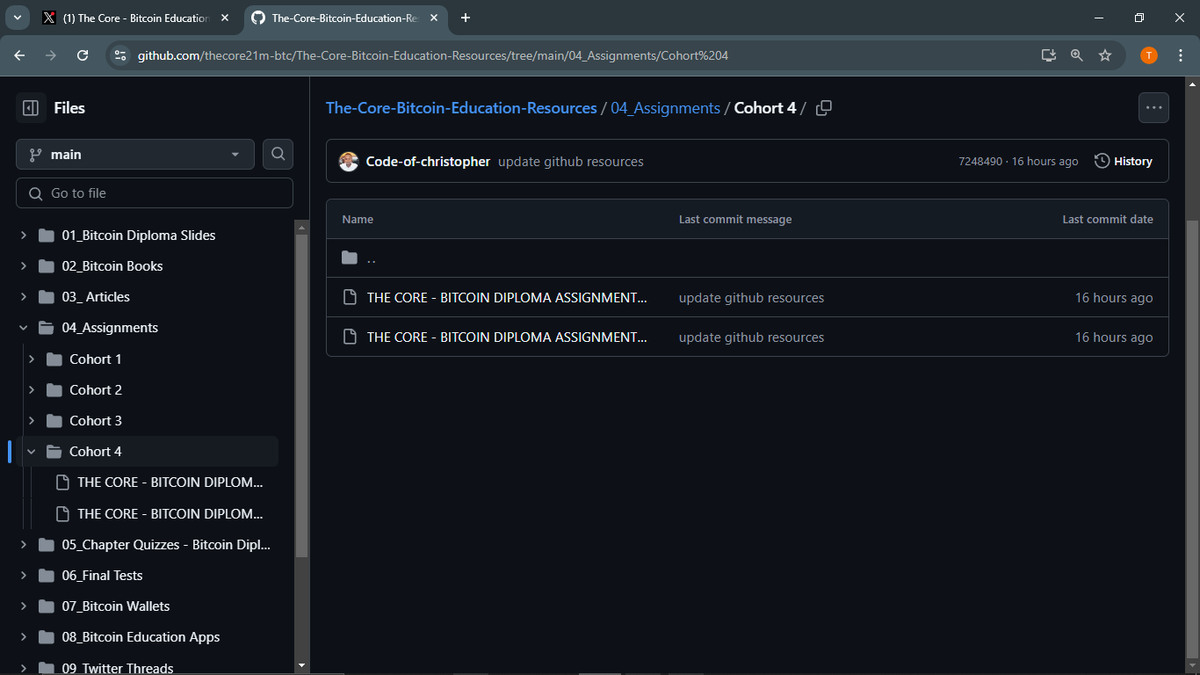Open the file search magnifier button
This screenshot has height=675, width=1200.
pyautogui.click(x=278, y=154)
